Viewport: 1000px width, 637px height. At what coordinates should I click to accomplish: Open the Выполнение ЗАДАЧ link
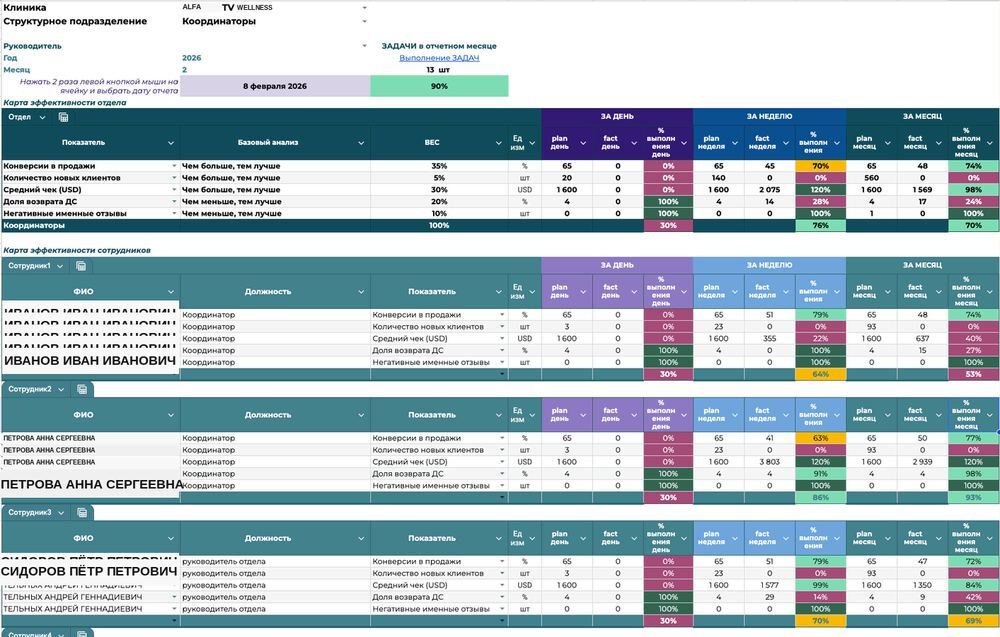[439, 57]
